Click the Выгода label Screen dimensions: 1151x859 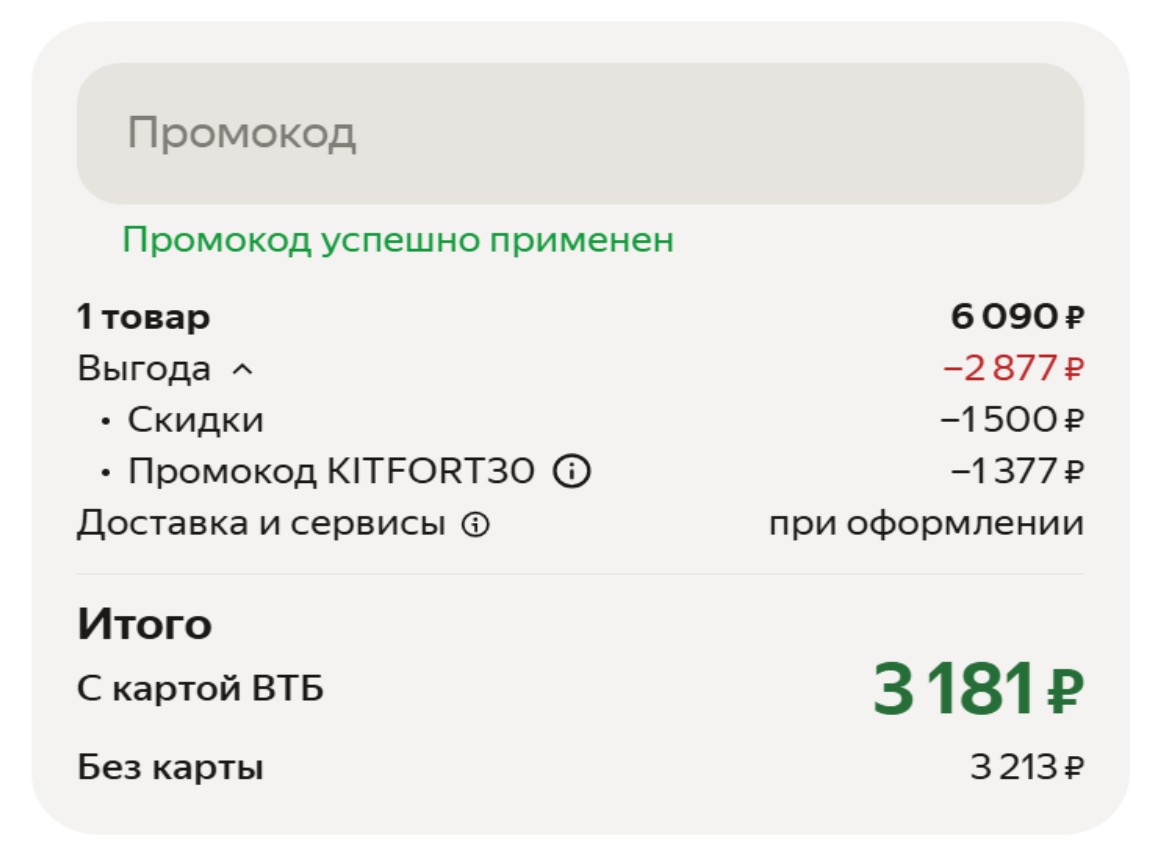[144, 369]
